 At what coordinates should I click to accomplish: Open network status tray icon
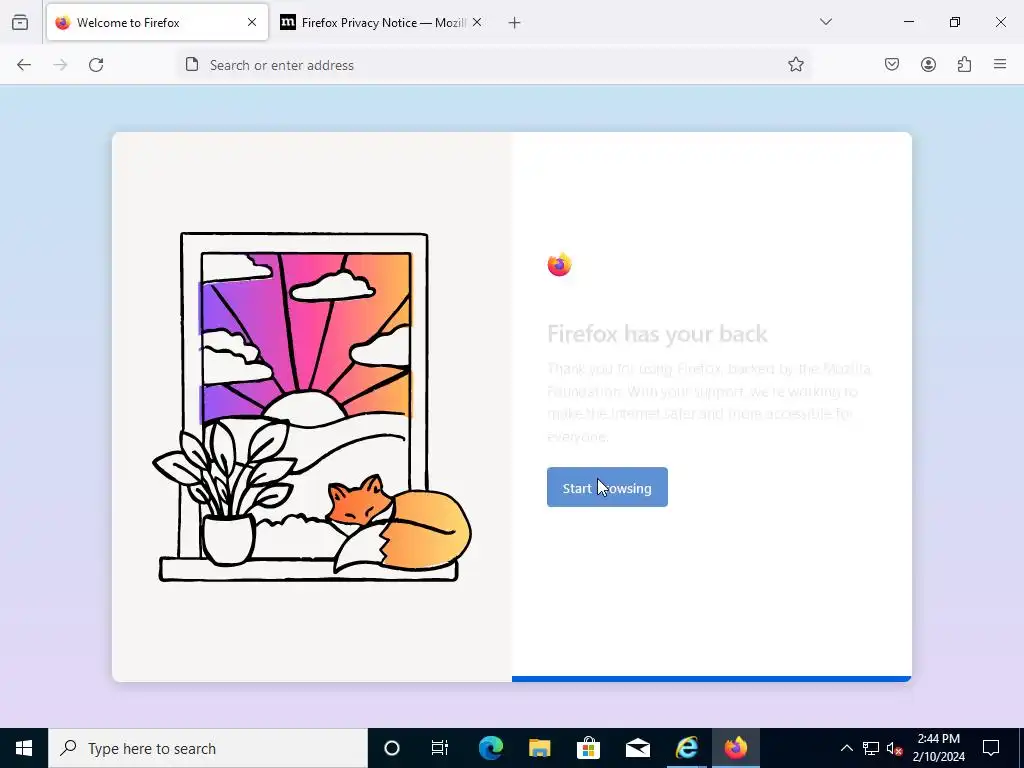click(x=871, y=748)
